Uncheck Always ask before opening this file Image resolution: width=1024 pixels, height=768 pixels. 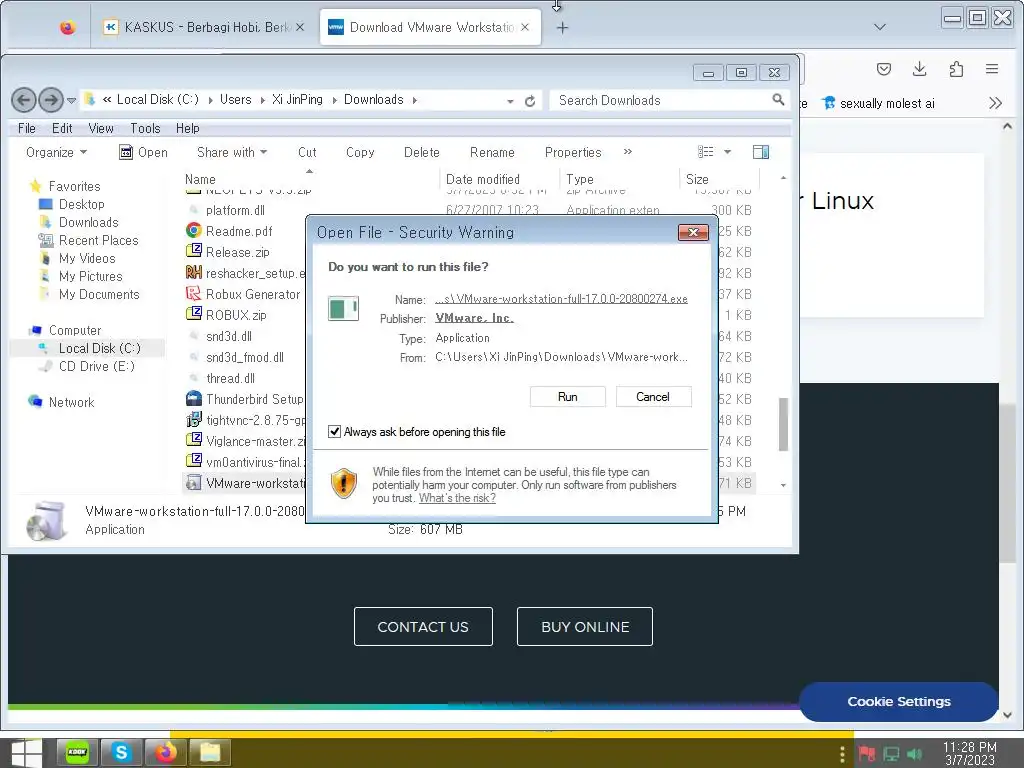(334, 432)
